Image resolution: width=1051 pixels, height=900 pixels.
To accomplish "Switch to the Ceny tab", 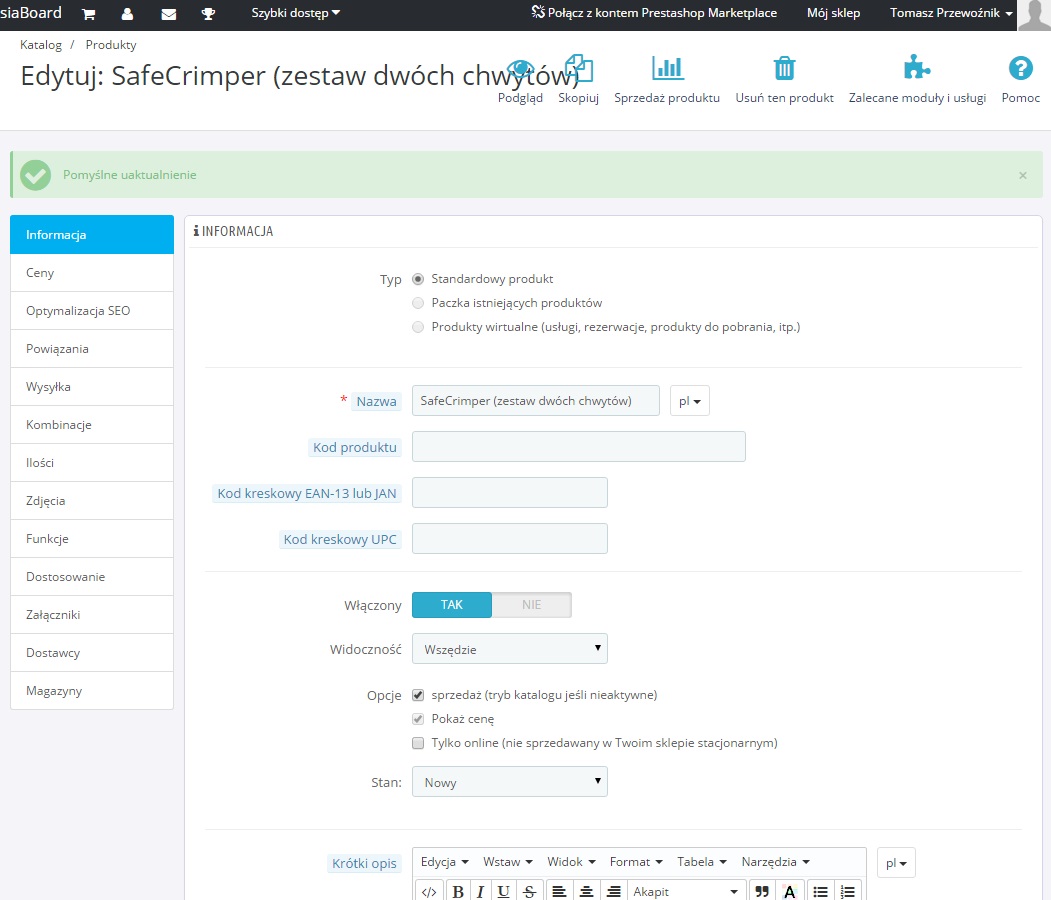I will click(x=92, y=273).
